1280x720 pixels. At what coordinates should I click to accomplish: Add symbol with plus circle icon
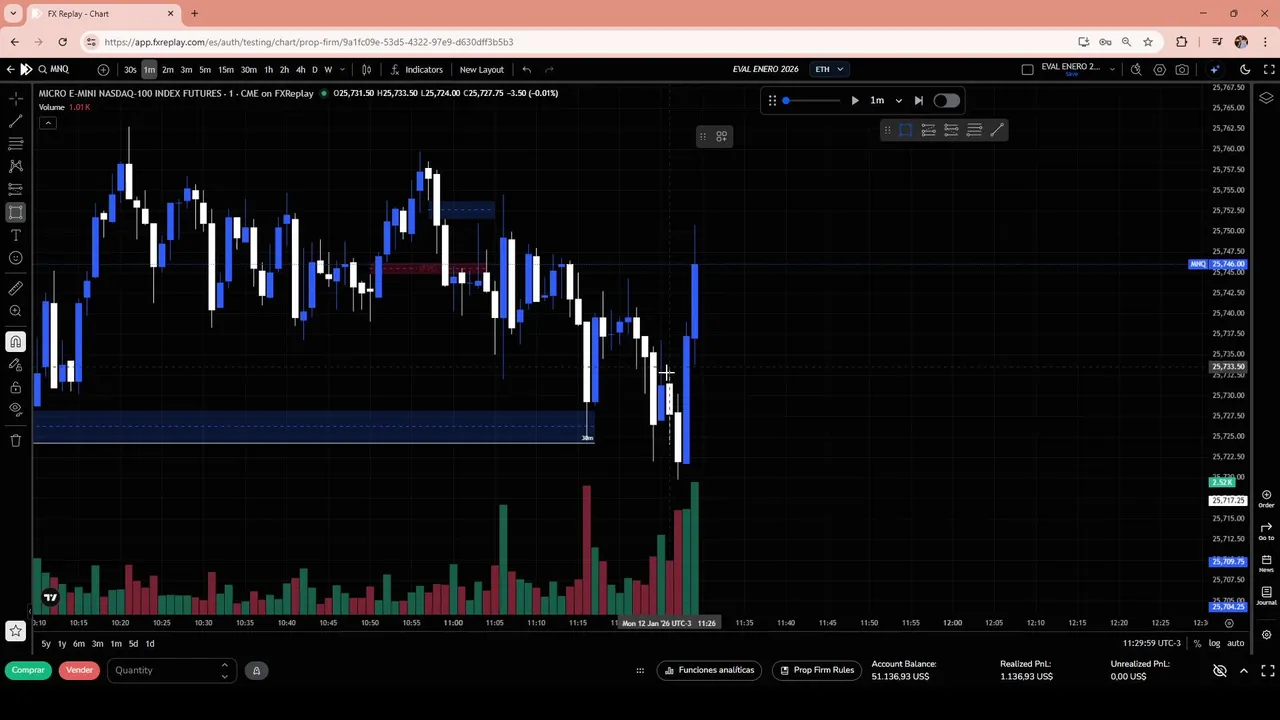pyautogui.click(x=103, y=69)
